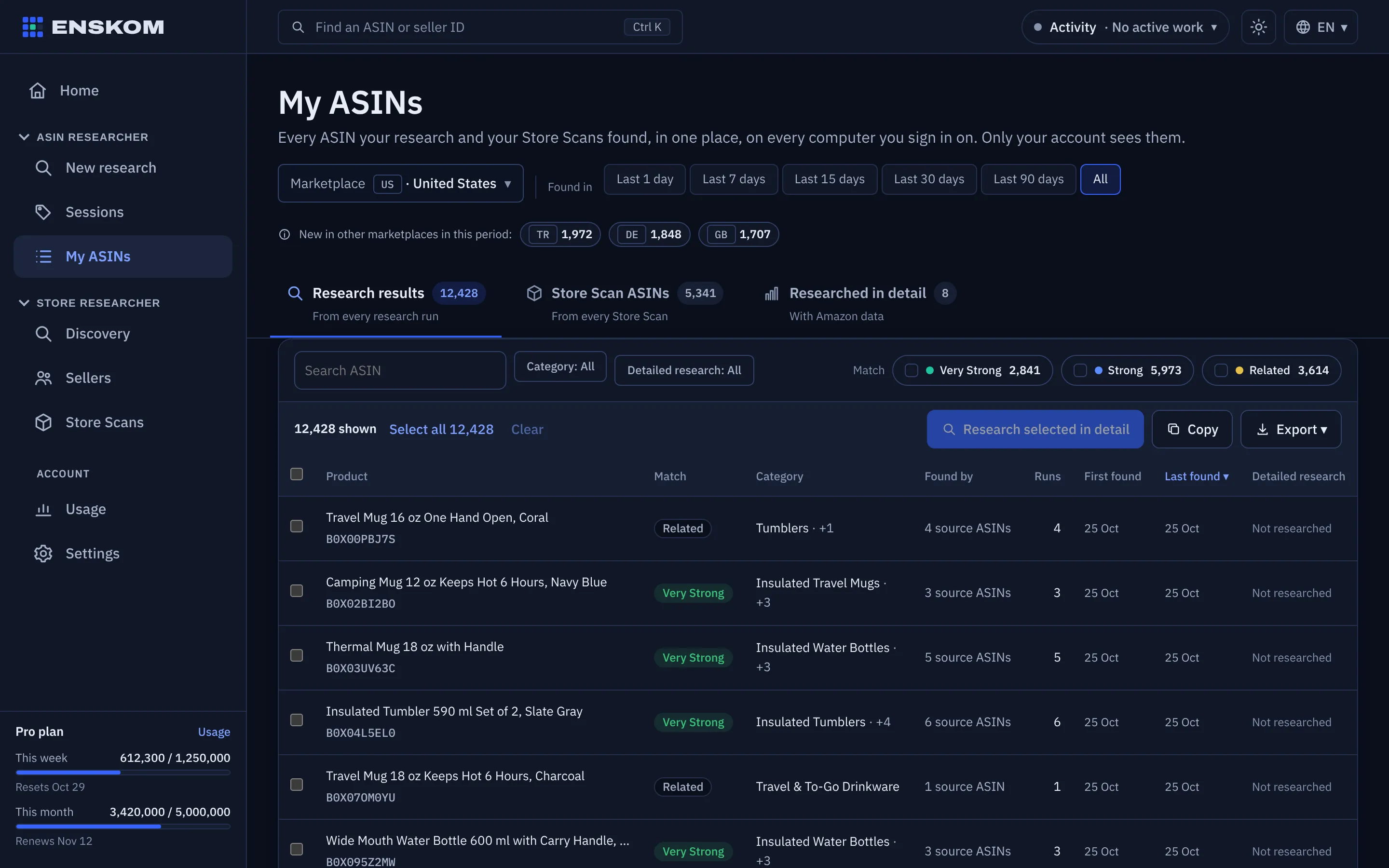Open the Activity No active work dropdown

click(x=1126, y=27)
